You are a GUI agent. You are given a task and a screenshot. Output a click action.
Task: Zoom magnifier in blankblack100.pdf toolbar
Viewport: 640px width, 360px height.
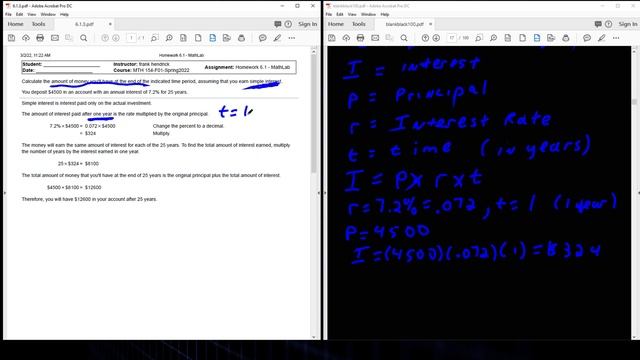(493, 38)
